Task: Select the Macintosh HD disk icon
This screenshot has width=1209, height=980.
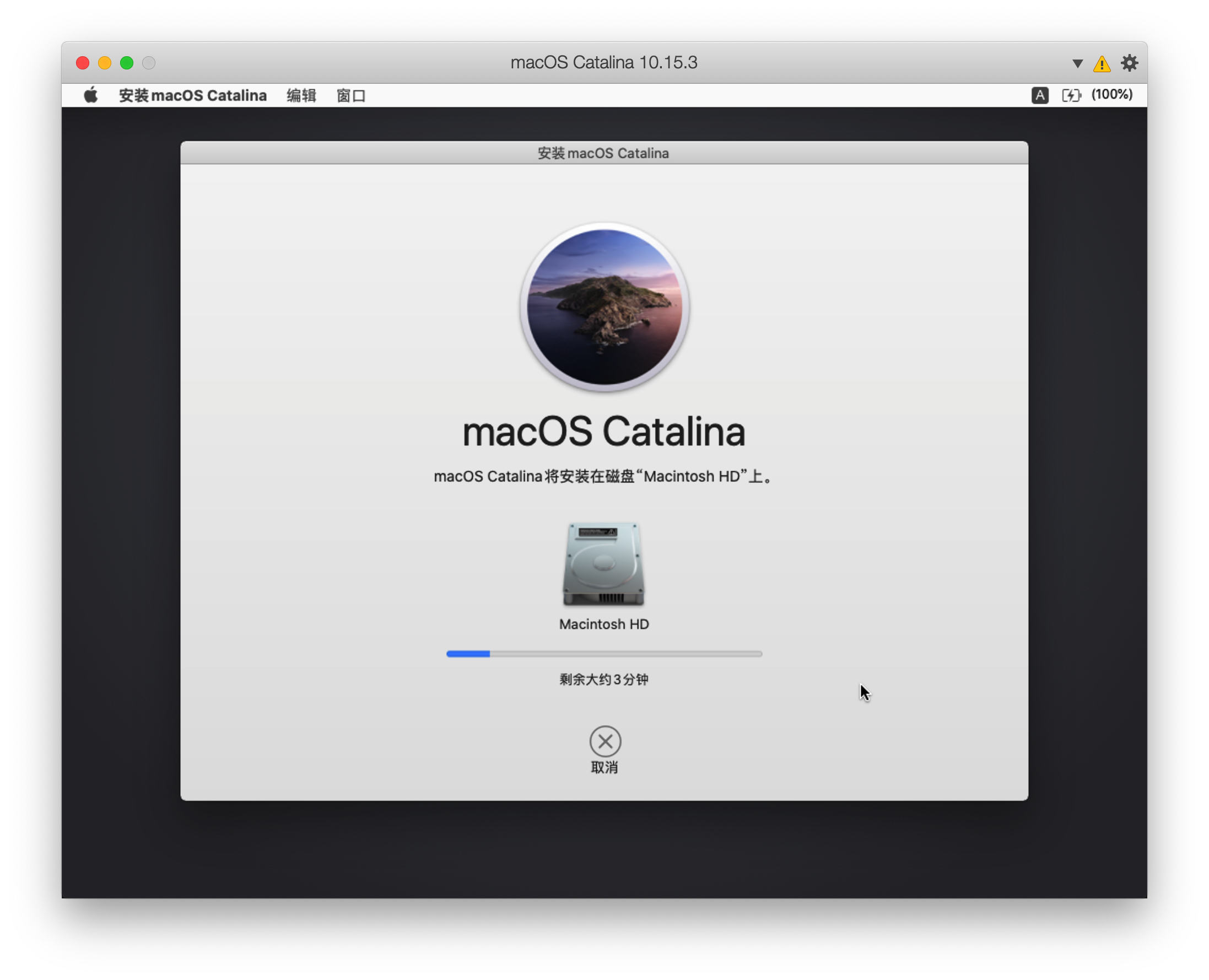Action: coord(603,564)
